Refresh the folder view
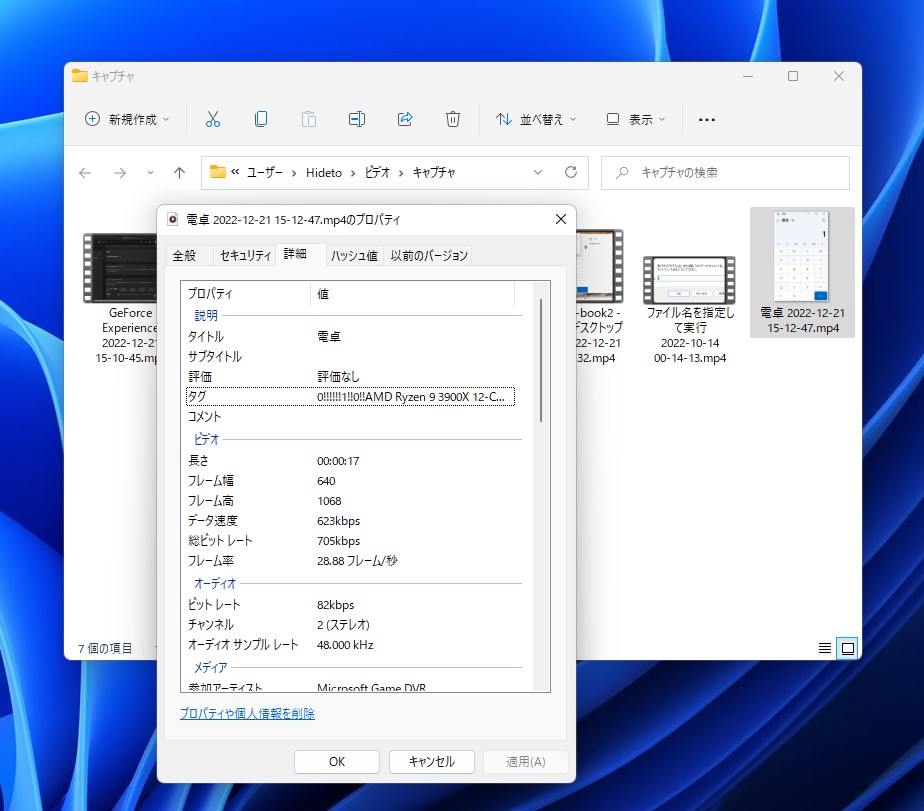This screenshot has width=924, height=811. point(570,172)
